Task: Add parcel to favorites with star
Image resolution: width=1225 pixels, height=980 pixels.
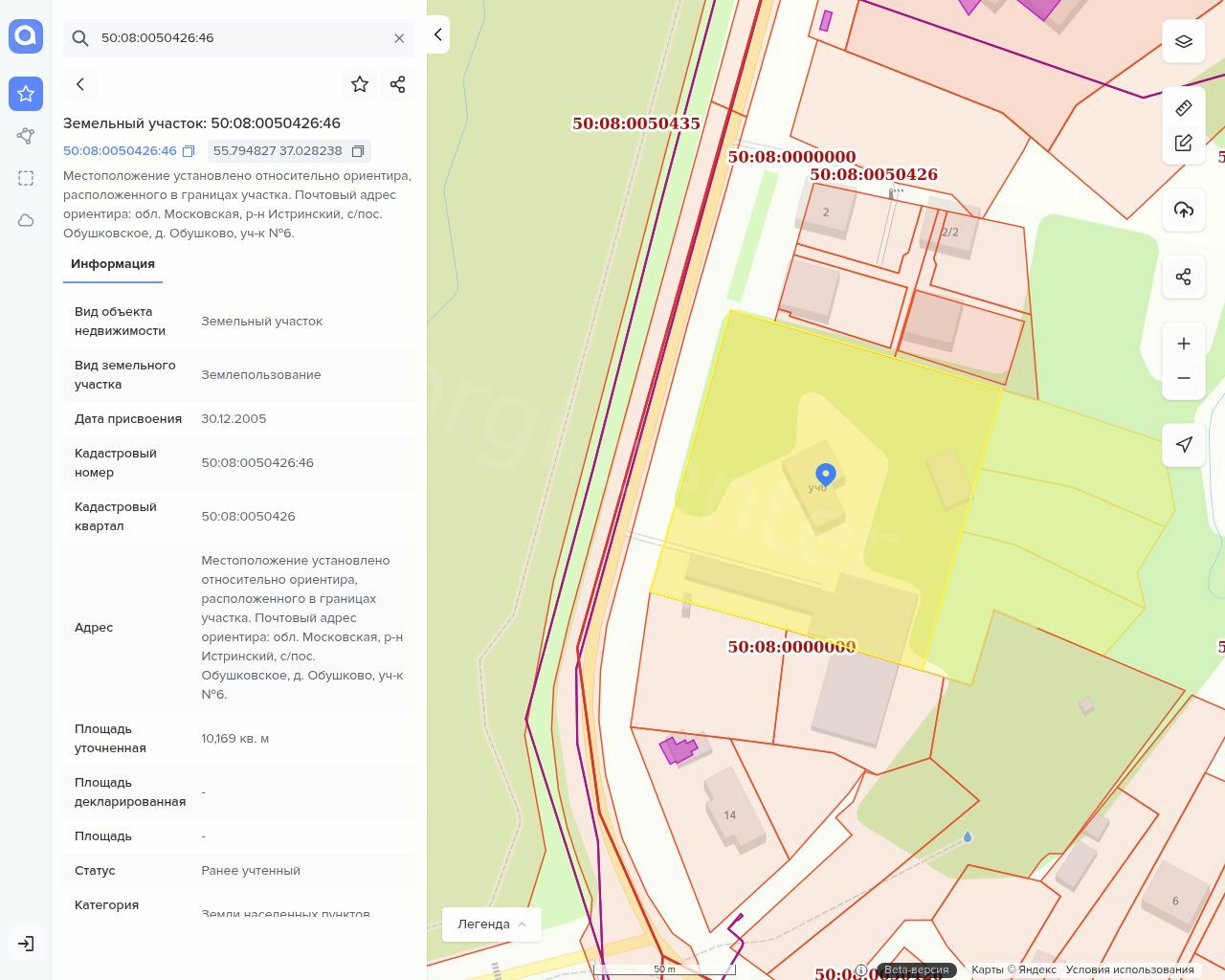Action: coord(360,84)
